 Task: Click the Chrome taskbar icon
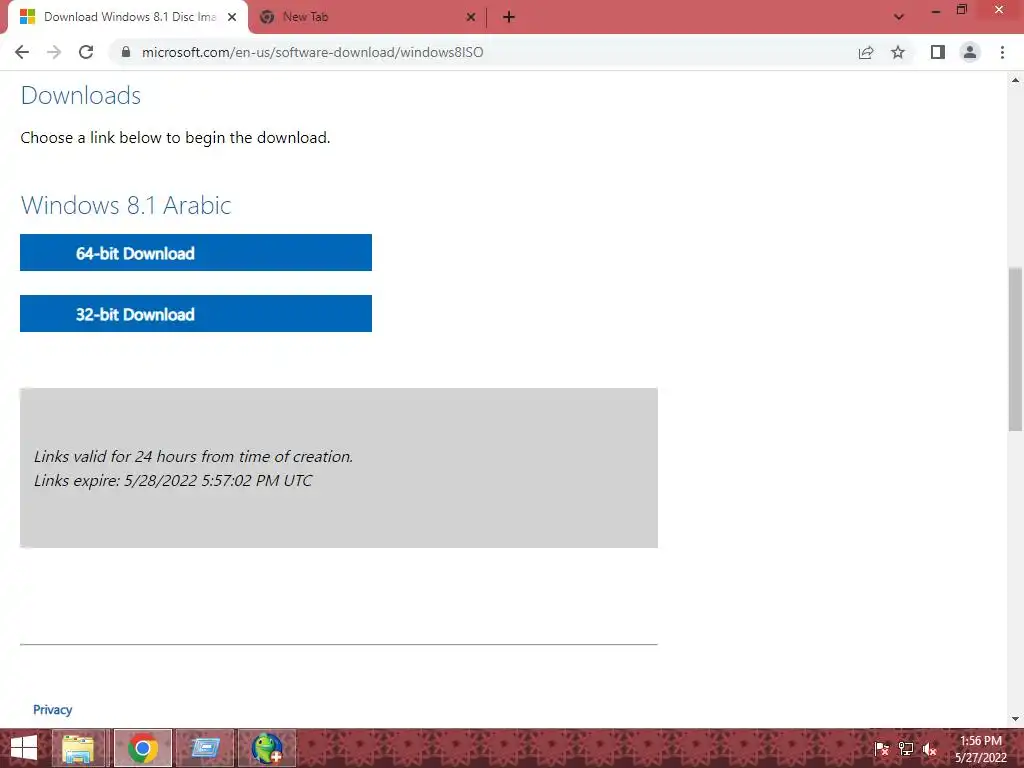pos(143,748)
